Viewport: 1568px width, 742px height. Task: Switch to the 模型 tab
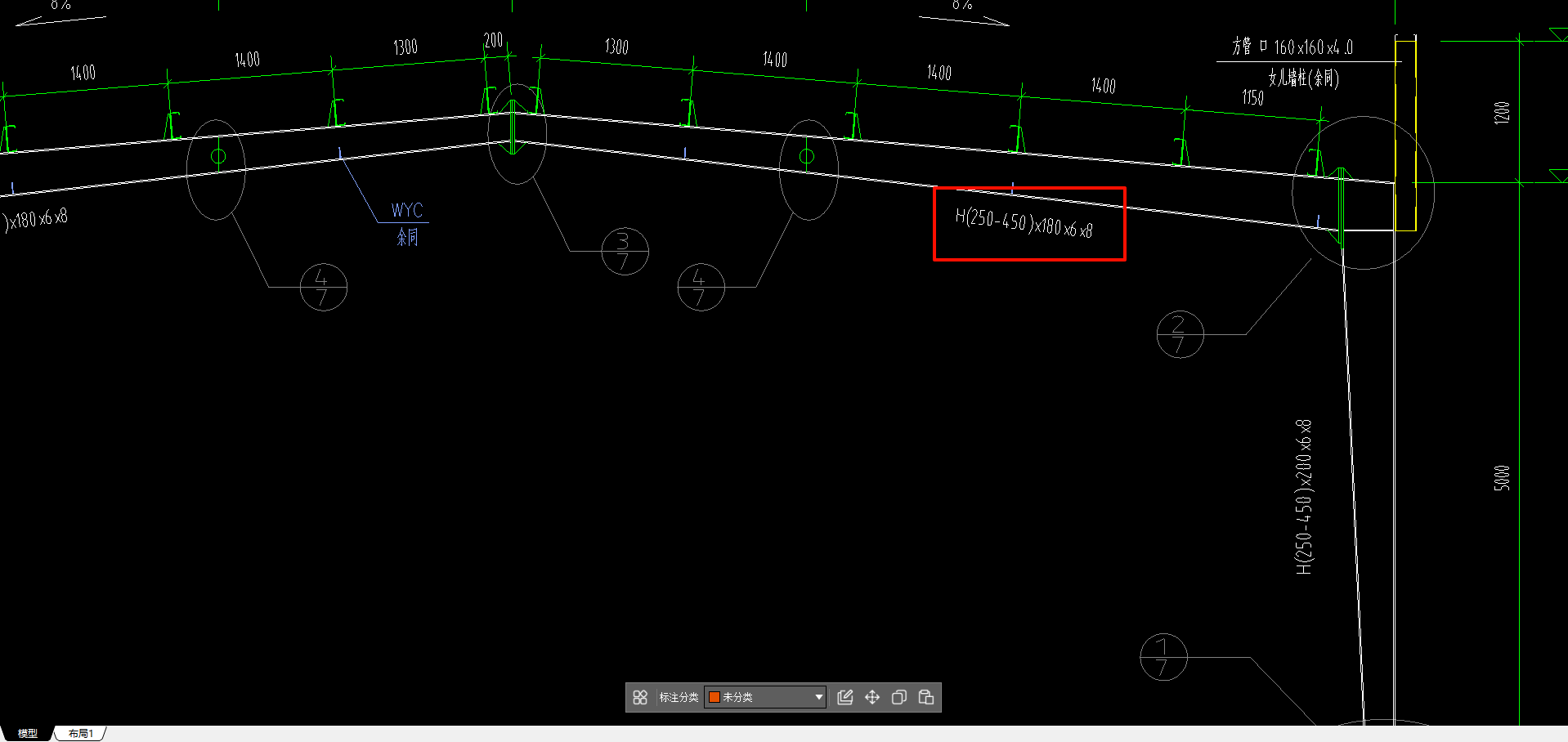coord(28,734)
